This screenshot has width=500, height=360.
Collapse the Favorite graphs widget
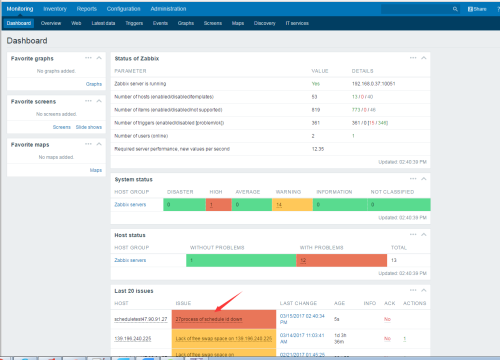point(99,58)
